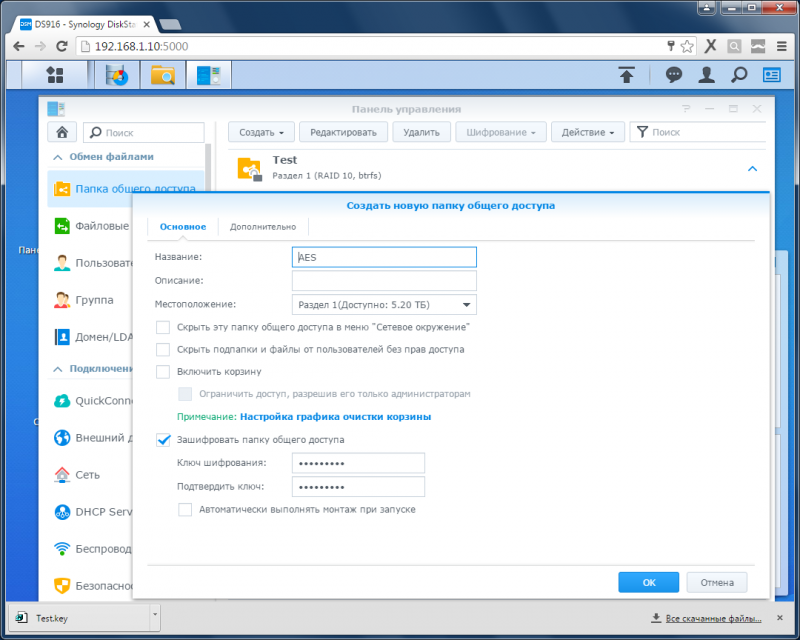800x640 pixels.
Task: Click the DSM search magnifier icon
Action: 739,75
